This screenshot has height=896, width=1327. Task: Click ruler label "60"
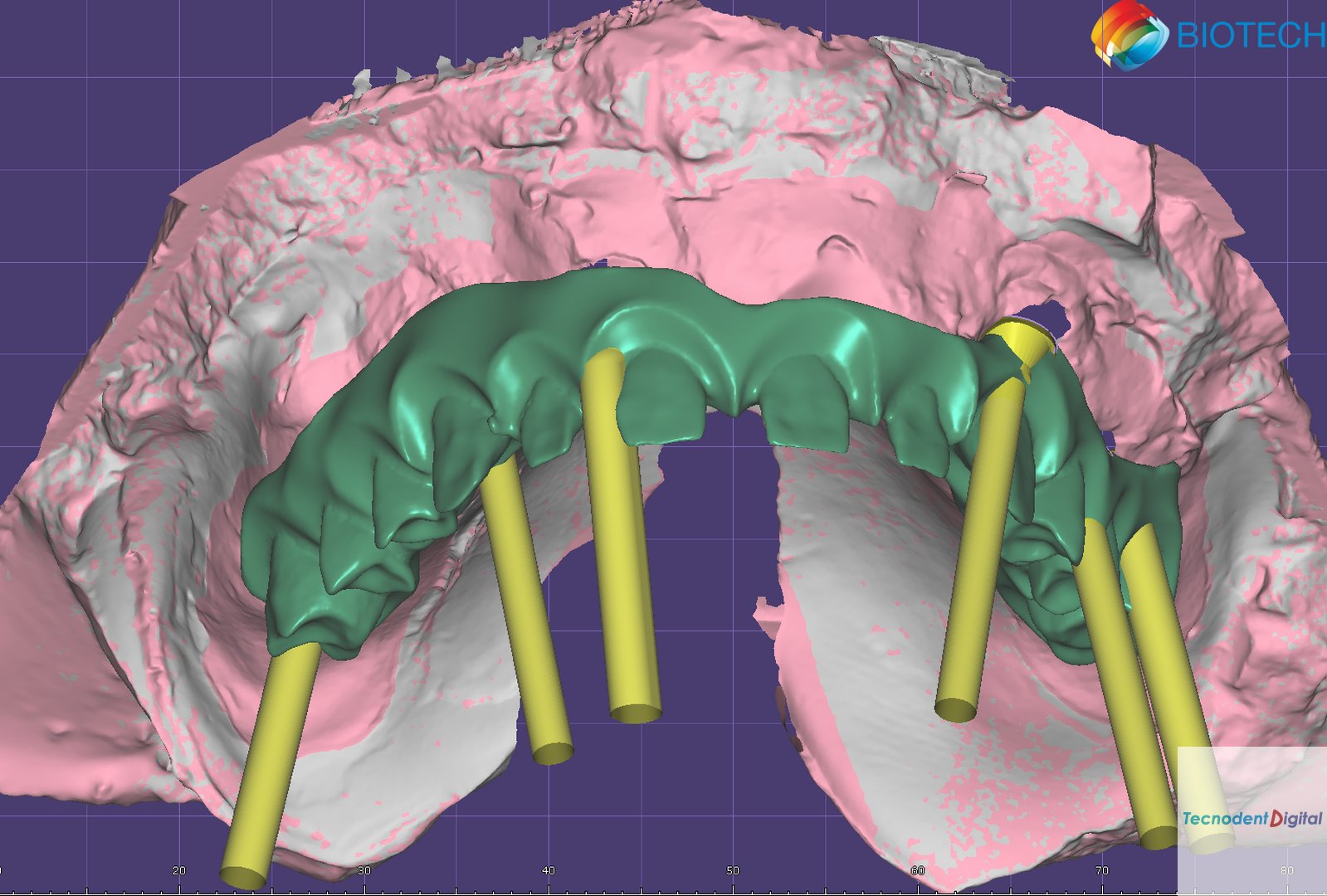(917, 870)
